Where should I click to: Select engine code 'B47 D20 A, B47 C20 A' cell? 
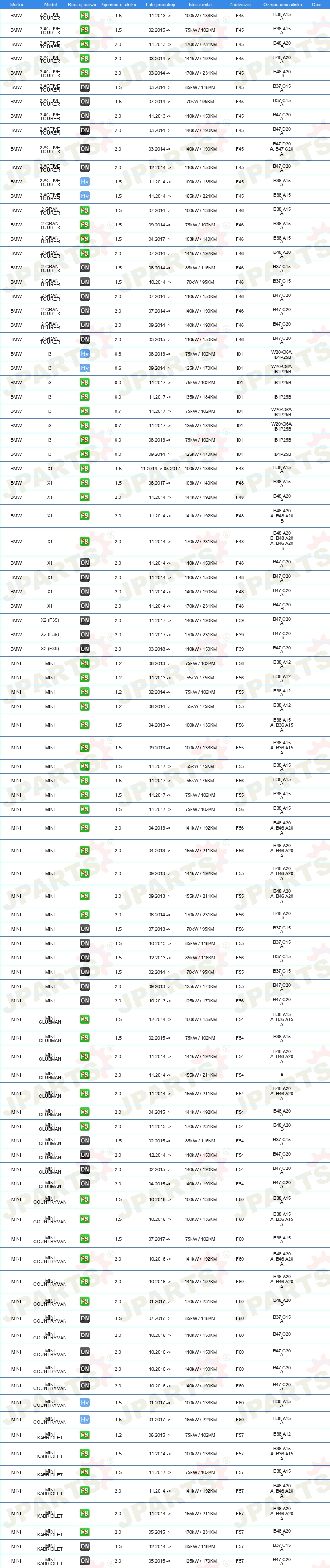(x=282, y=148)
